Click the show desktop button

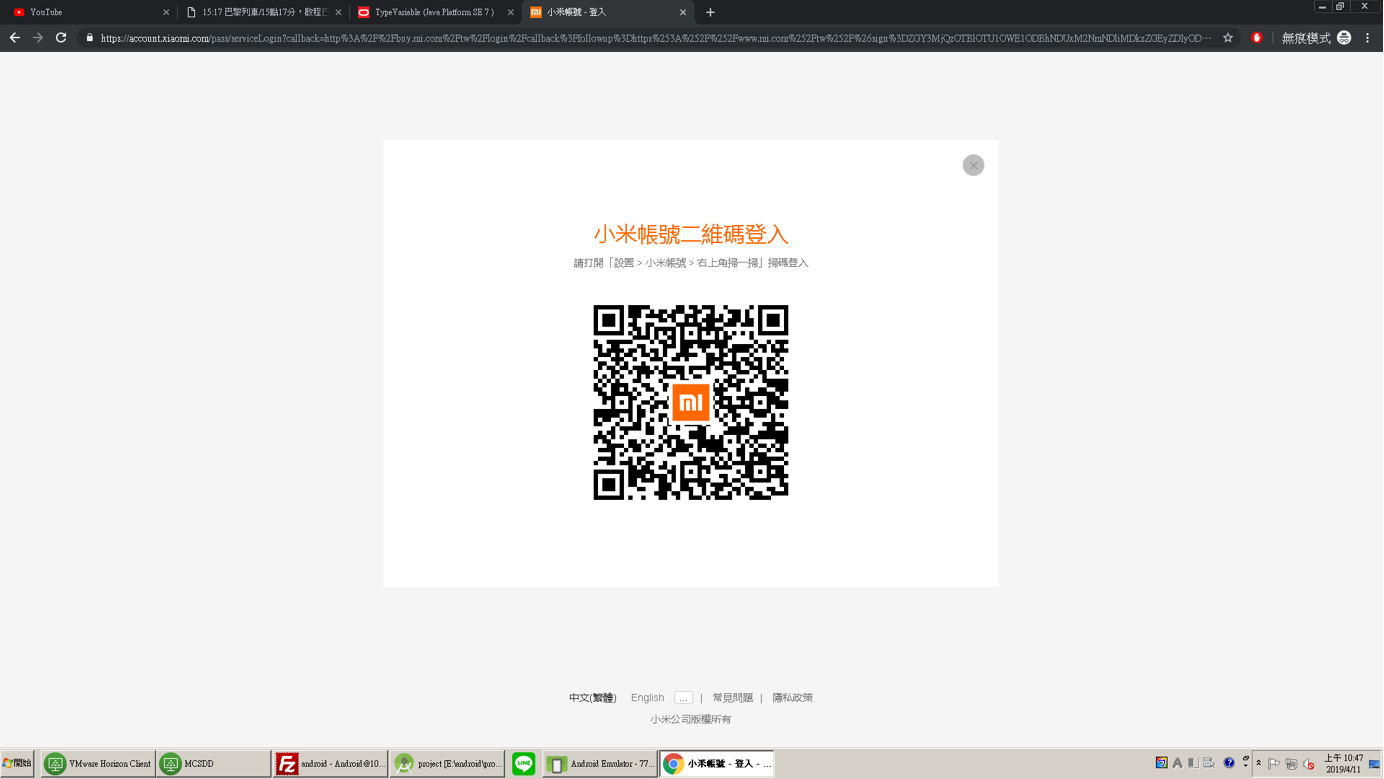[1374, 764]
